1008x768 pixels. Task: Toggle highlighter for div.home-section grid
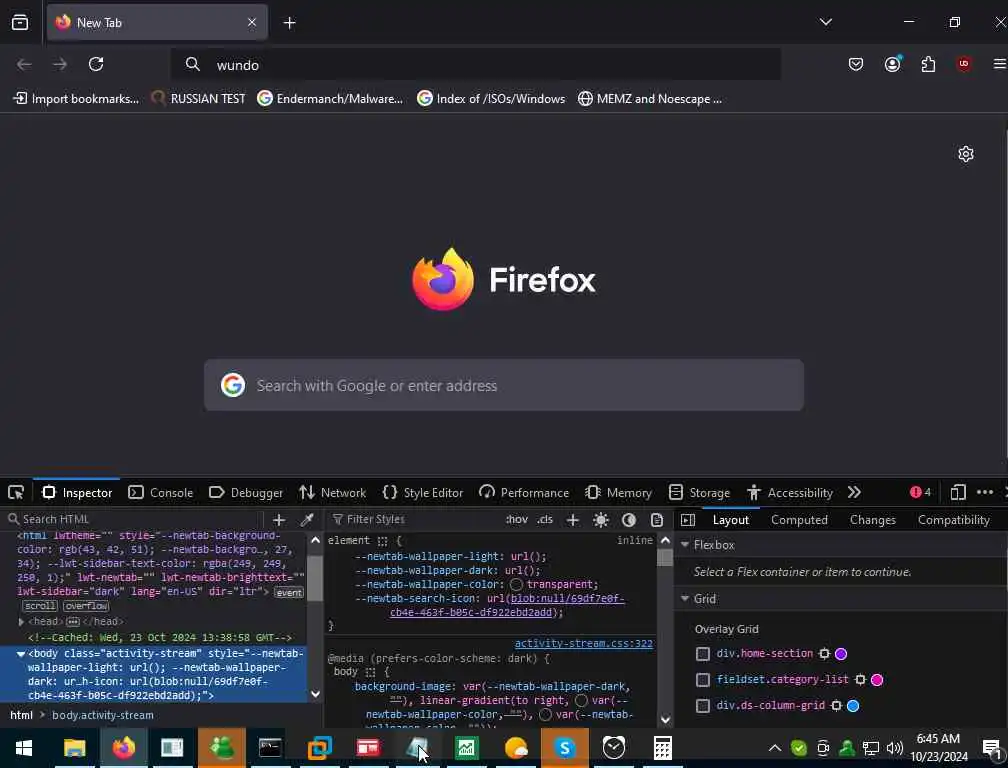tap(824, 654)
